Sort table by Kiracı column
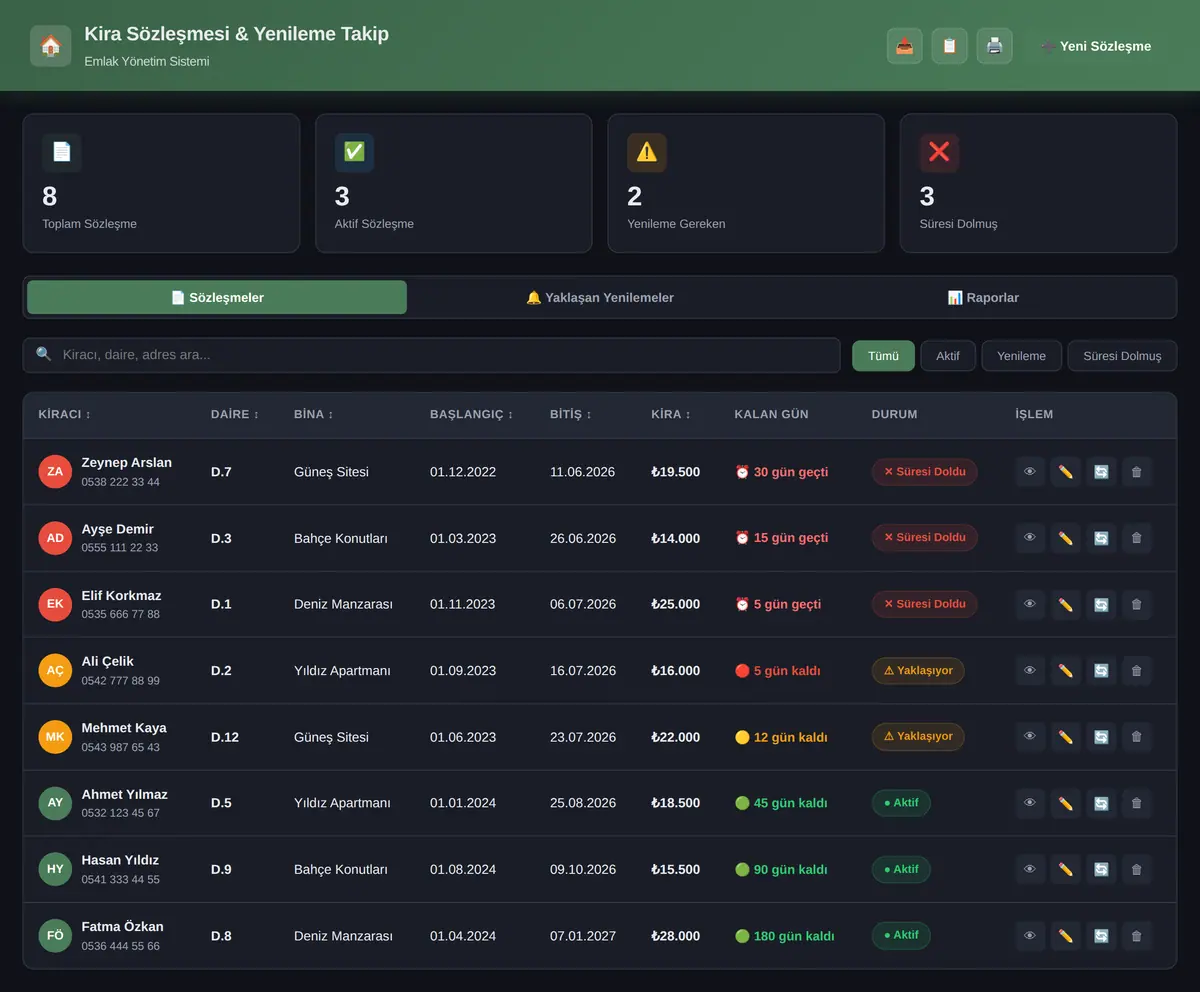Image resolution: width=1200 pixels, height=992 pixels. click(65, 414)
